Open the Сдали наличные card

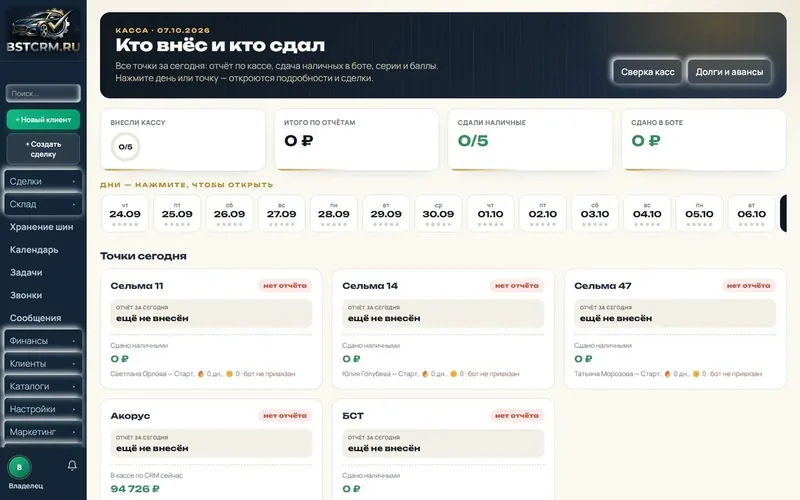[530, 140]
